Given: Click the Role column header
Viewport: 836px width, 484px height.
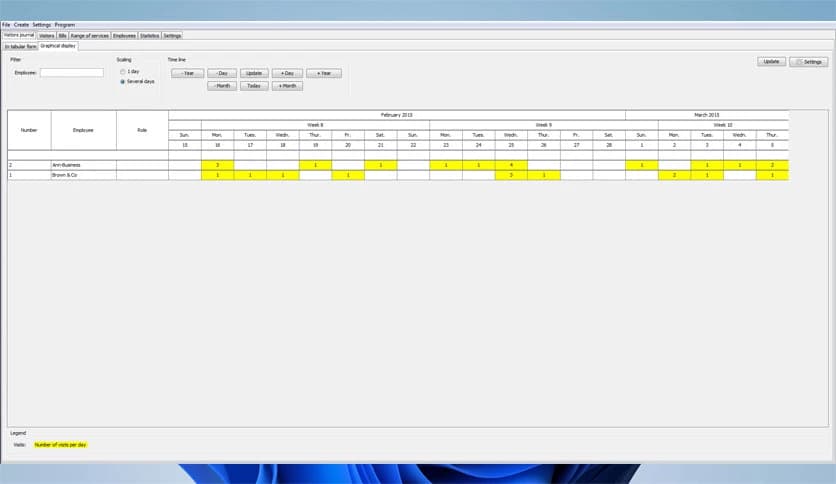Looking at the screenshot, I should [142, 130].
